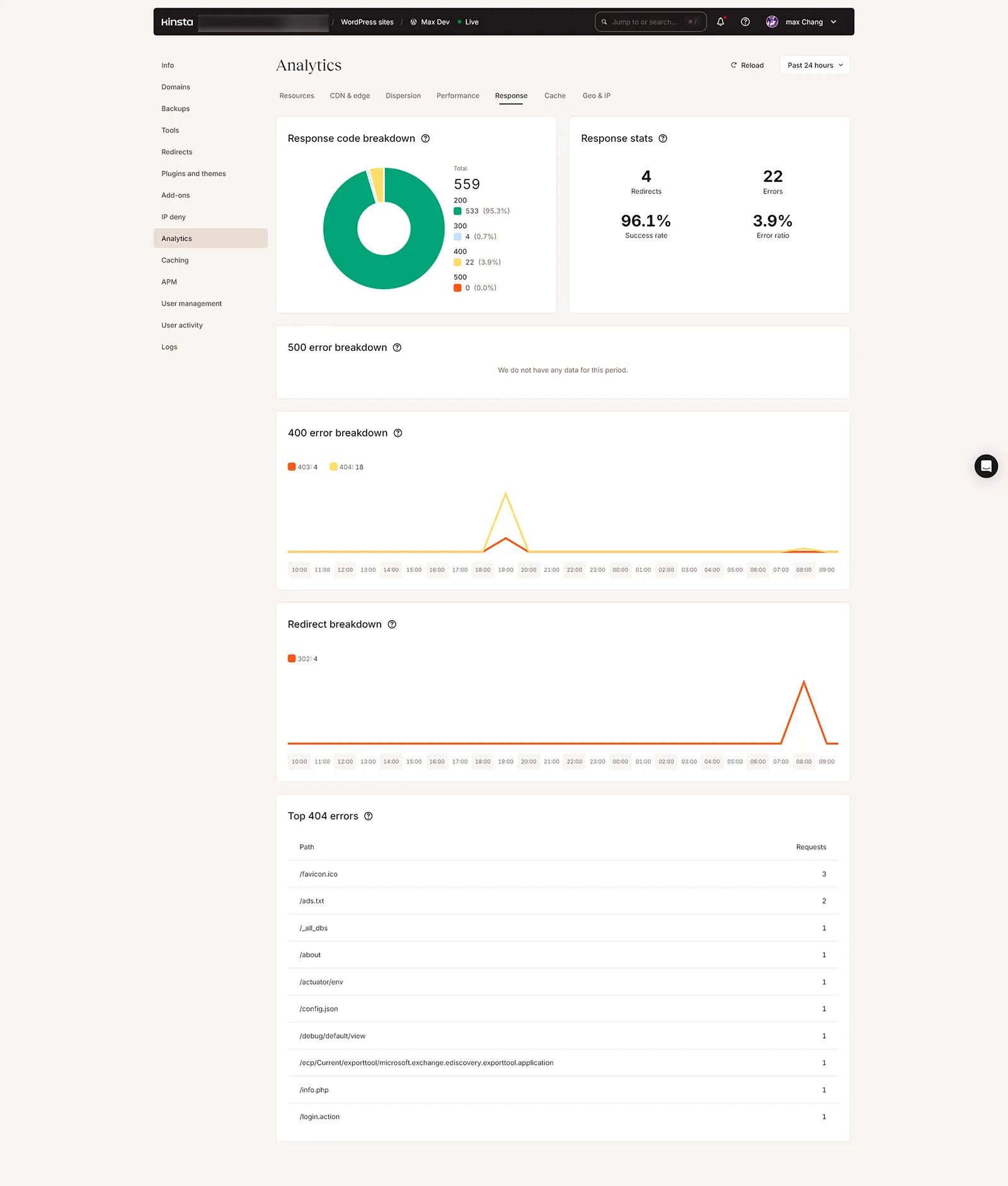Click the search magnifier icon

coord(604,22)
